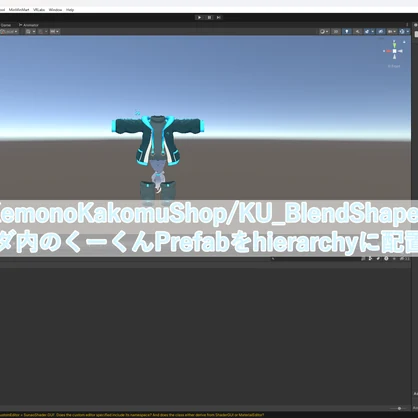Open the Gizmos dropdown in Scene toolbar
Screen dimensions: 418x418
click(x=404, y=32)
